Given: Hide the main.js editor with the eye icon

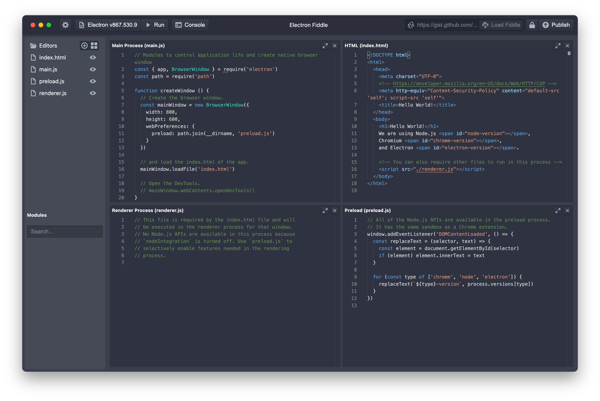Looking at the screenshot, I should click(x=93, y=70).
